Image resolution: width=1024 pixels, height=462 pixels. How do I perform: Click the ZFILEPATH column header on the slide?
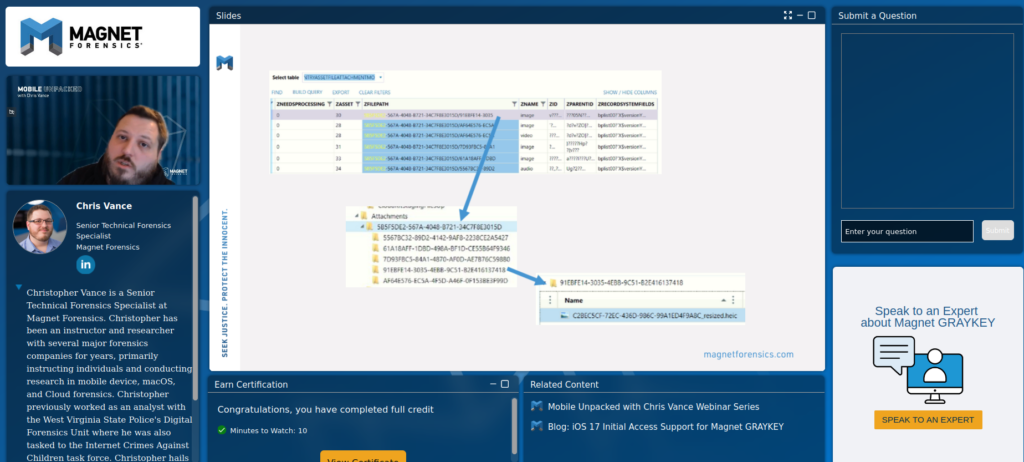pyautogui.click(x=376, y=104)
